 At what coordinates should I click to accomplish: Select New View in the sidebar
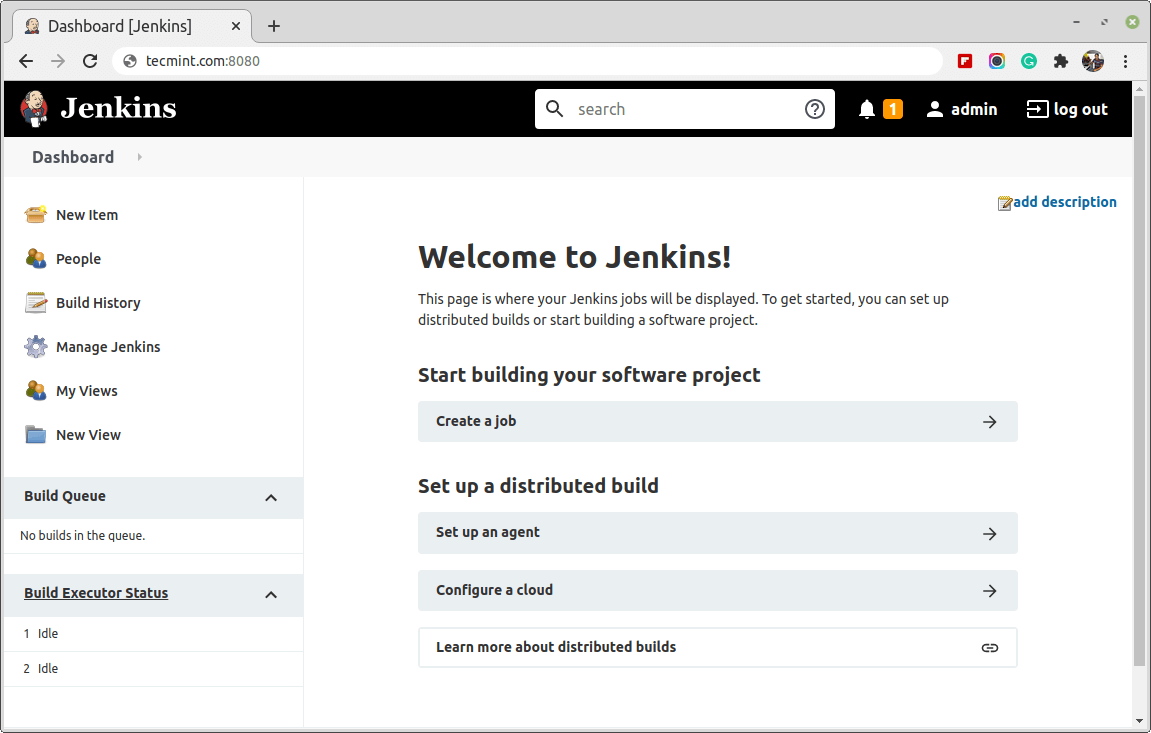coord(88,435)
